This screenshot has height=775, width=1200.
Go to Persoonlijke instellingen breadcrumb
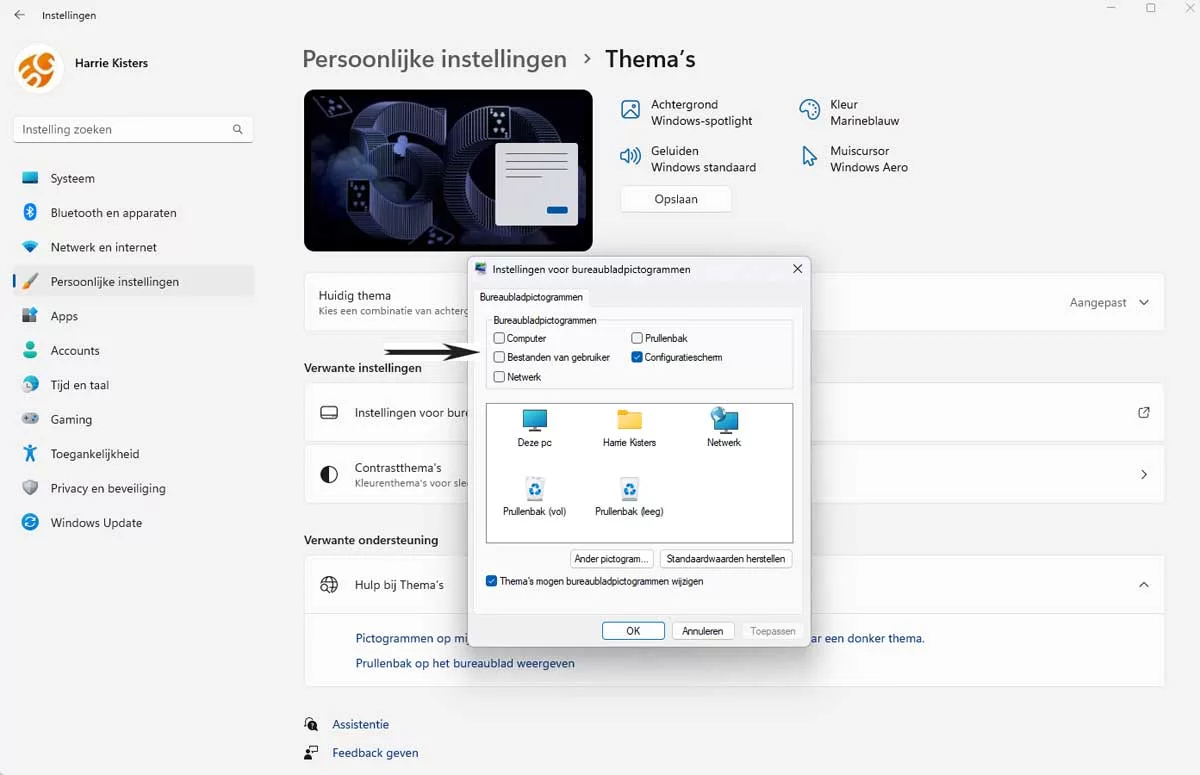[x=434, y=59]
